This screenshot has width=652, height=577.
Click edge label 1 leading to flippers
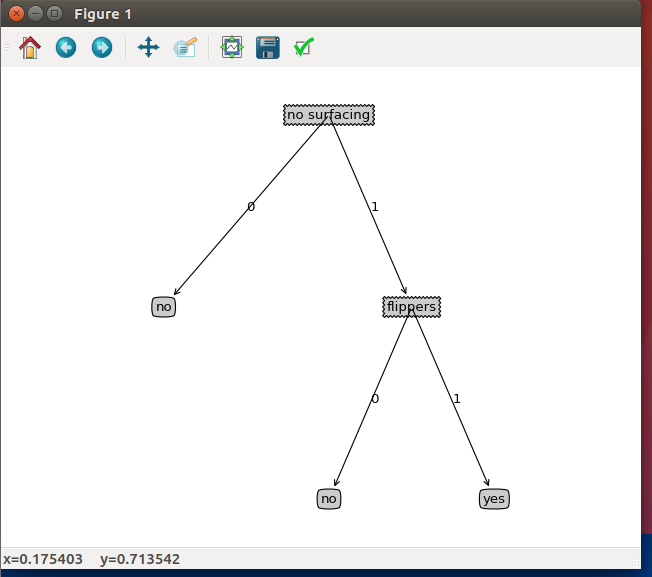(375, 207)
